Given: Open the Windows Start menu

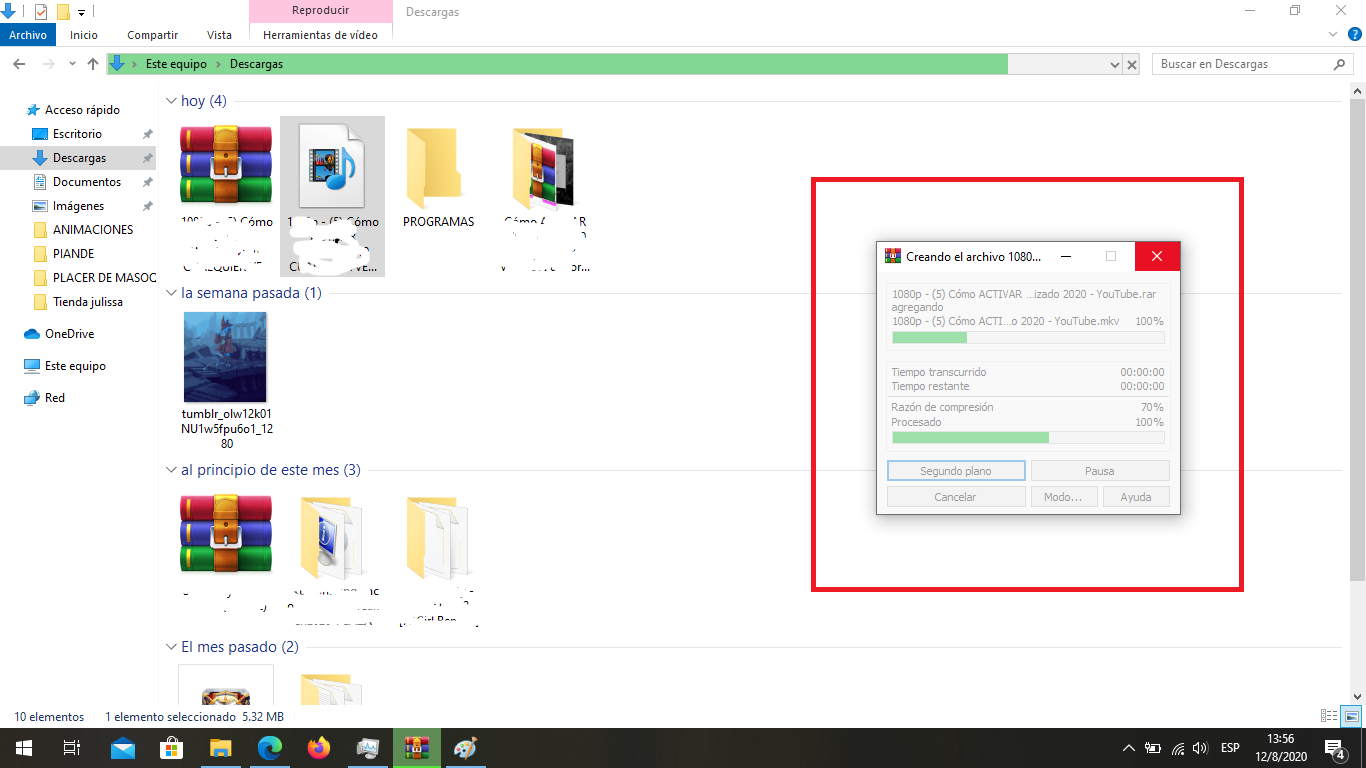Looking at the screenshot, I should click(23, 748).
